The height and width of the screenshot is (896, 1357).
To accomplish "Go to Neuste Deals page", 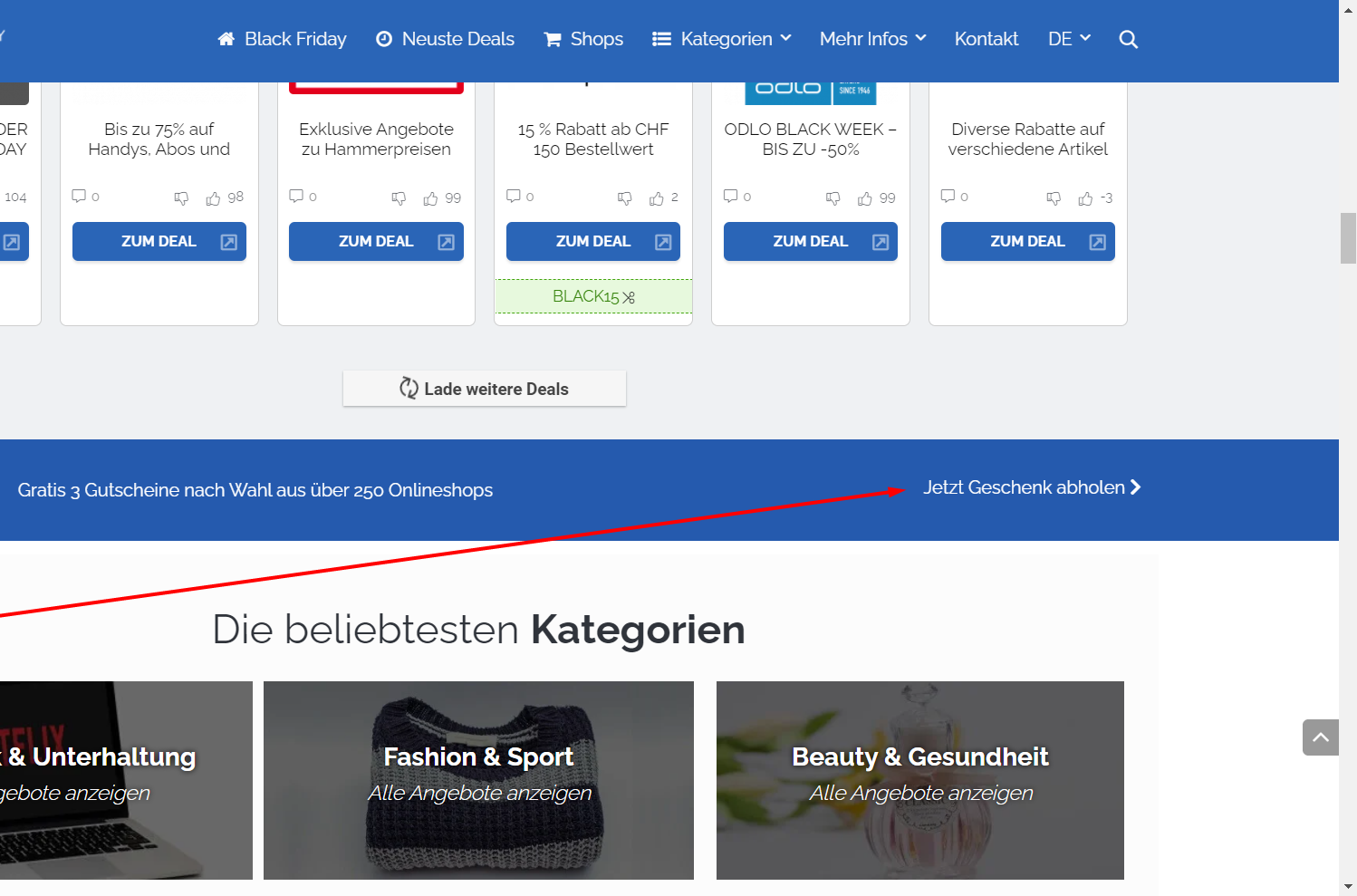I will [x=445, y=39].
